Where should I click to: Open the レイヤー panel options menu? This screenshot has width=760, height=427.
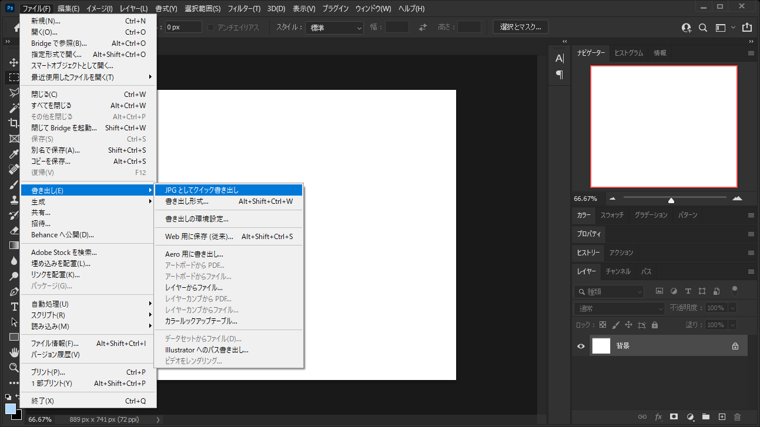(751, 271)
